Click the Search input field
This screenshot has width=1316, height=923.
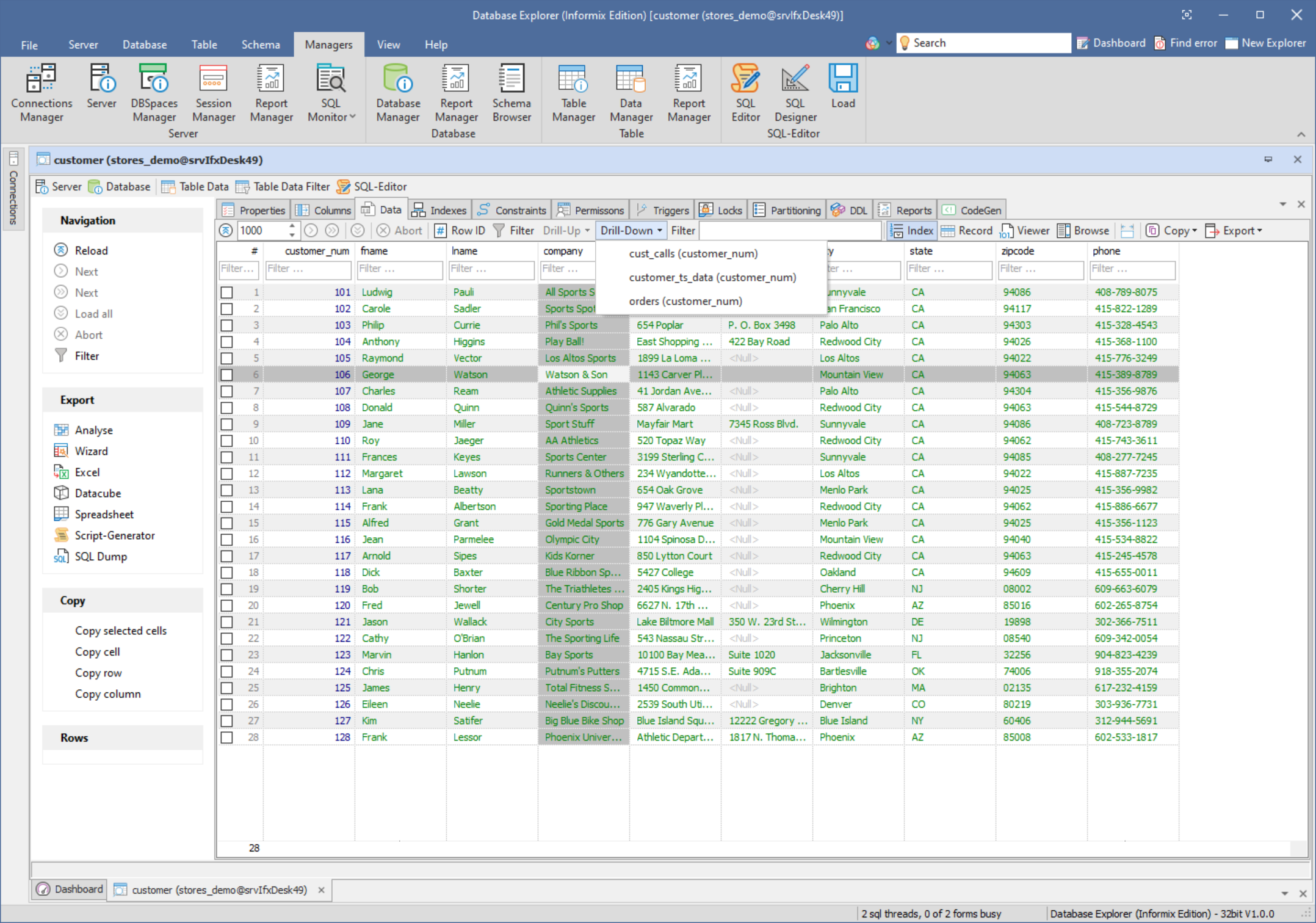coord(983,43)
